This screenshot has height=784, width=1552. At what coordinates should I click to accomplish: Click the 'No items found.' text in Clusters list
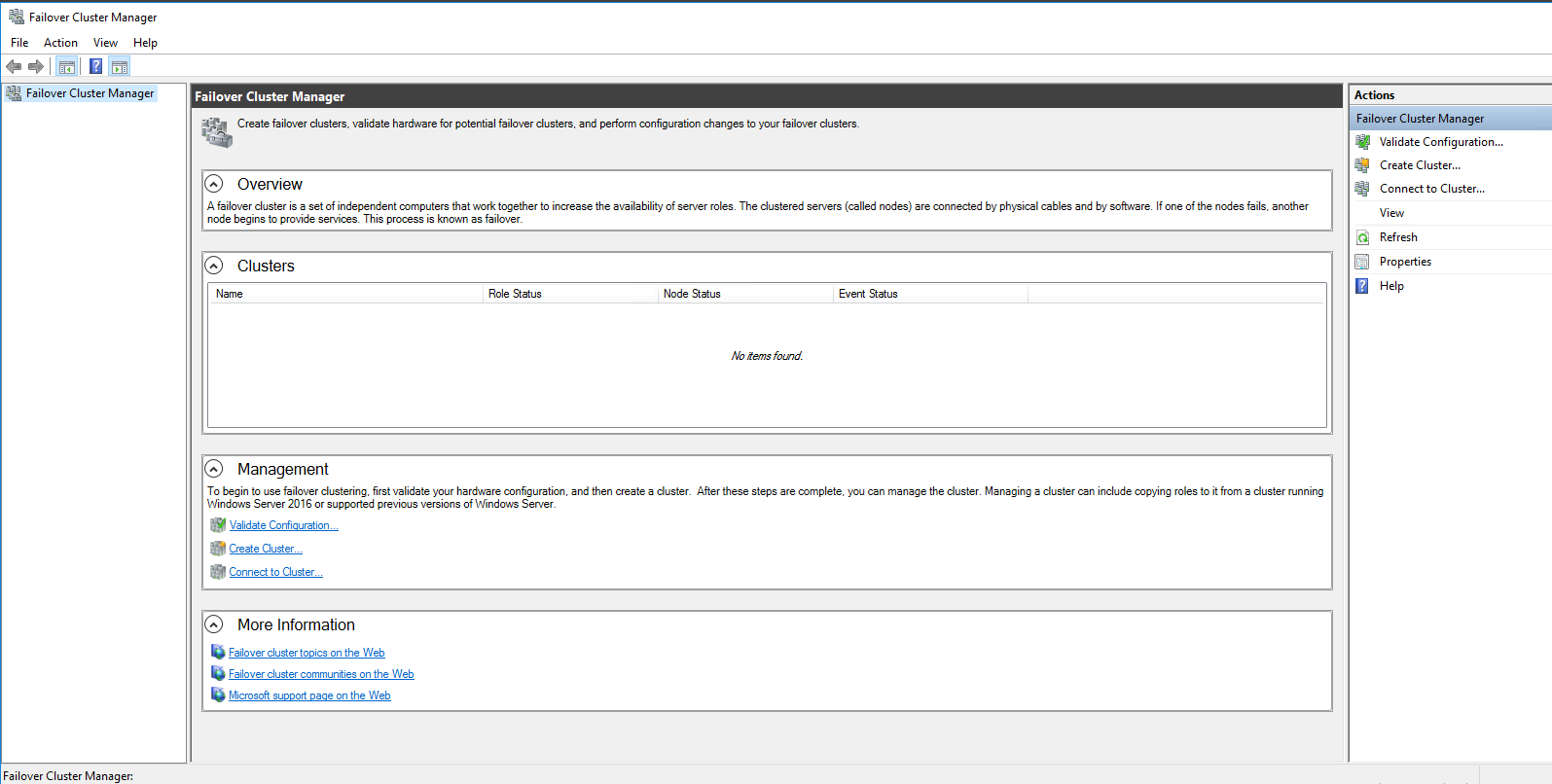(767, 356)
